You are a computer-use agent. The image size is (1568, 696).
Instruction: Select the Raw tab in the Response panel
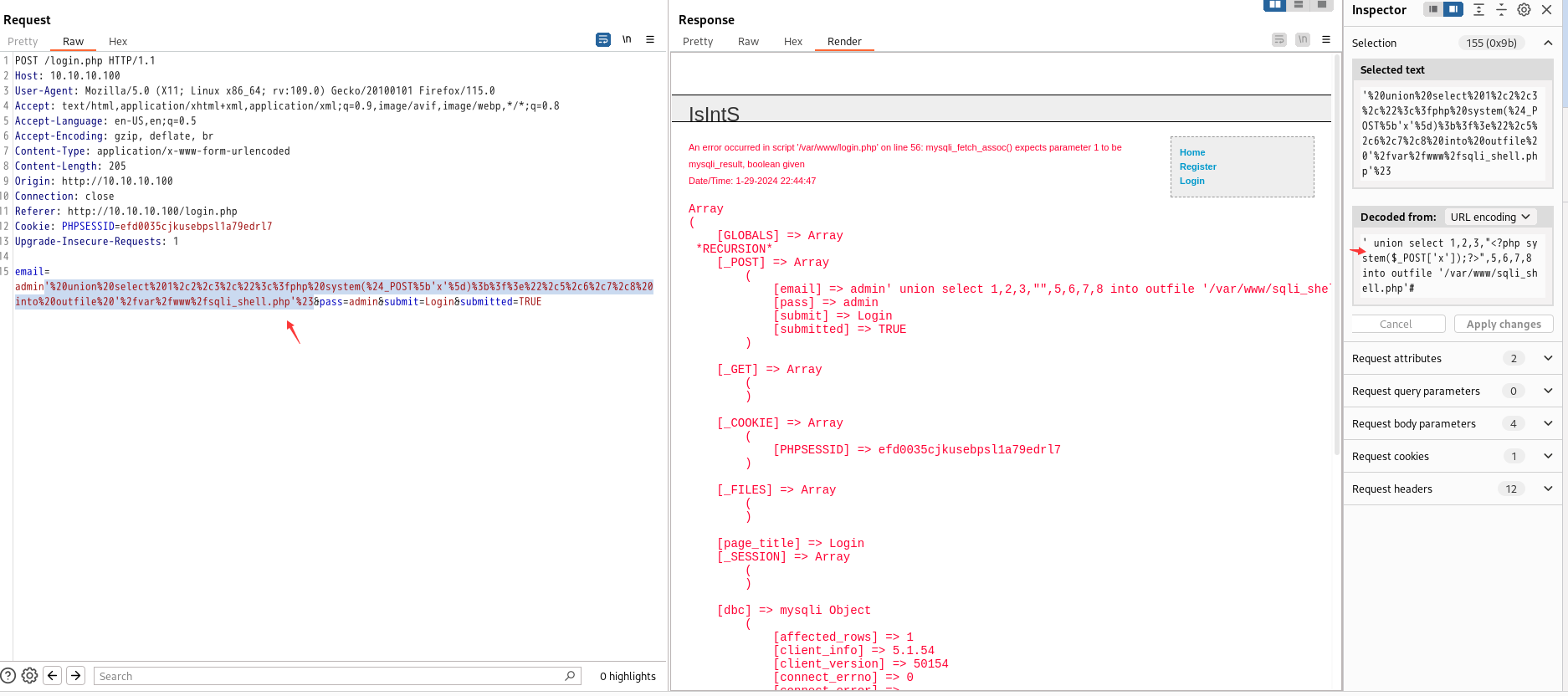(748, 42)
